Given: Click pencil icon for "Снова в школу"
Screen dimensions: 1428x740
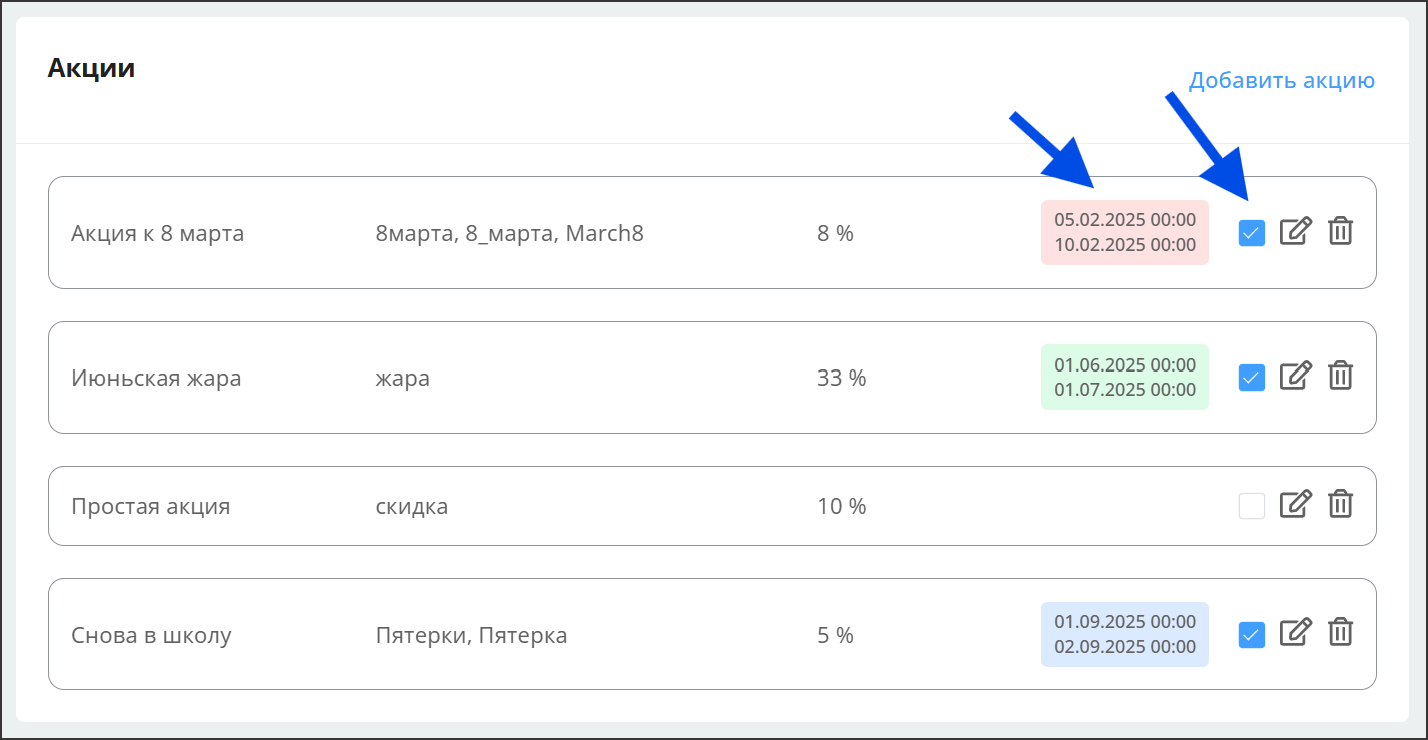Looking at the screenshot, I should tap(1295, 633).
